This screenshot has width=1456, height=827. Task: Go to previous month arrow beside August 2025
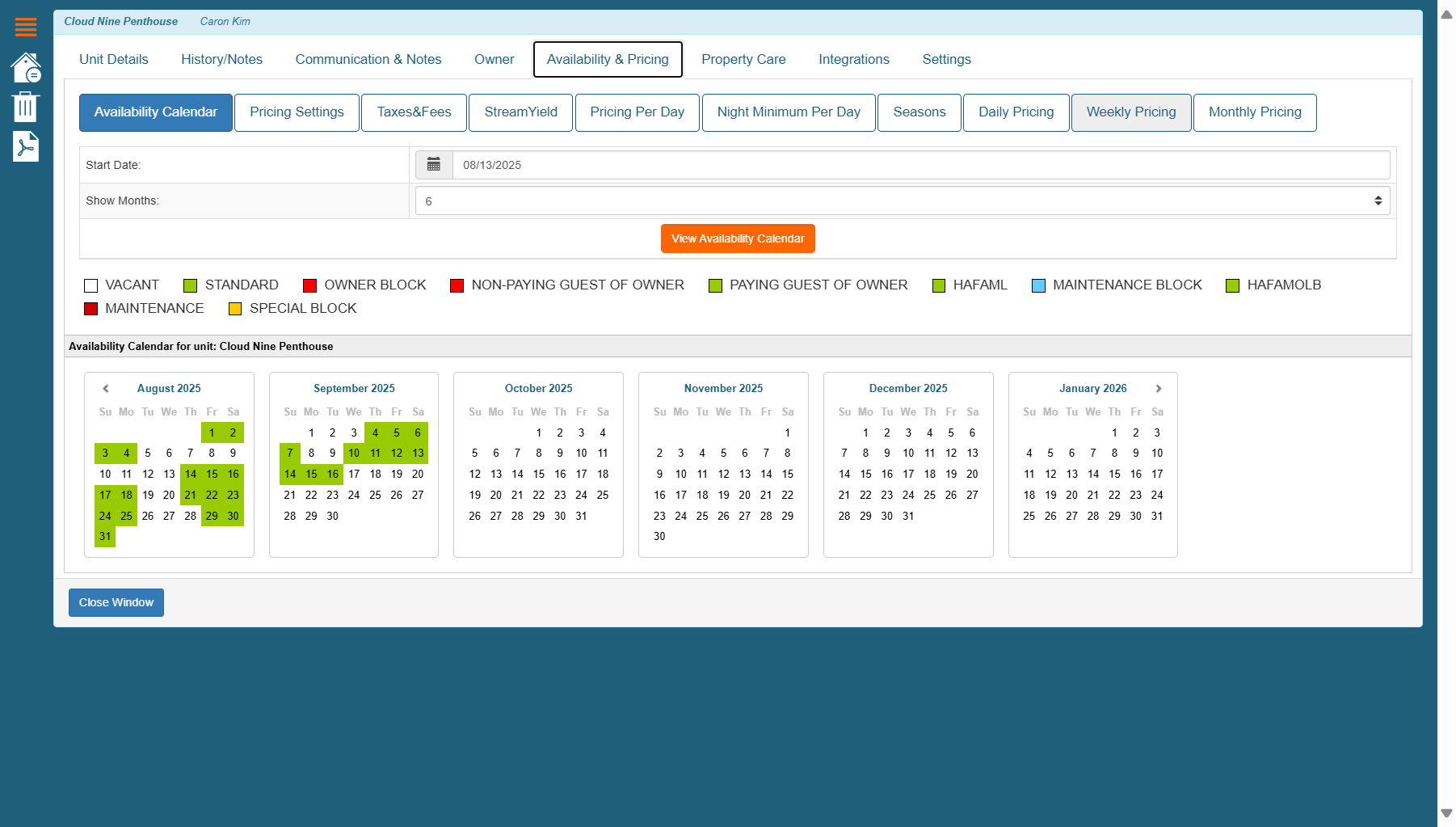(106, 389)
